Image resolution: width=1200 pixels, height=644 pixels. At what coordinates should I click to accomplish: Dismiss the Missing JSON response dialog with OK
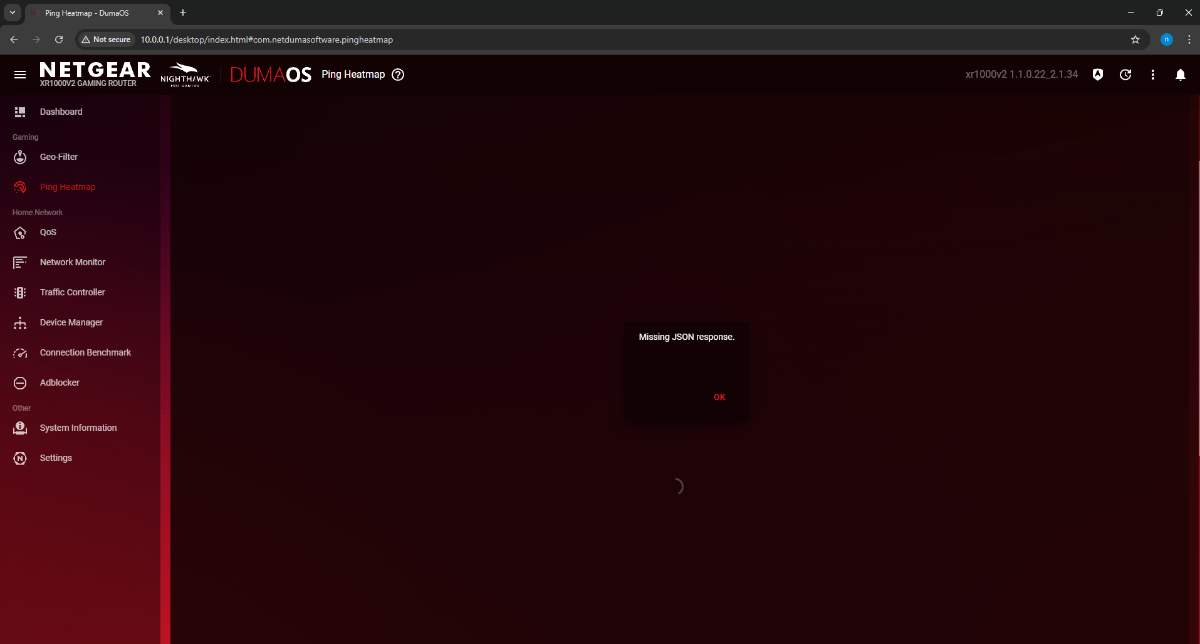click(x=720, y=397)
